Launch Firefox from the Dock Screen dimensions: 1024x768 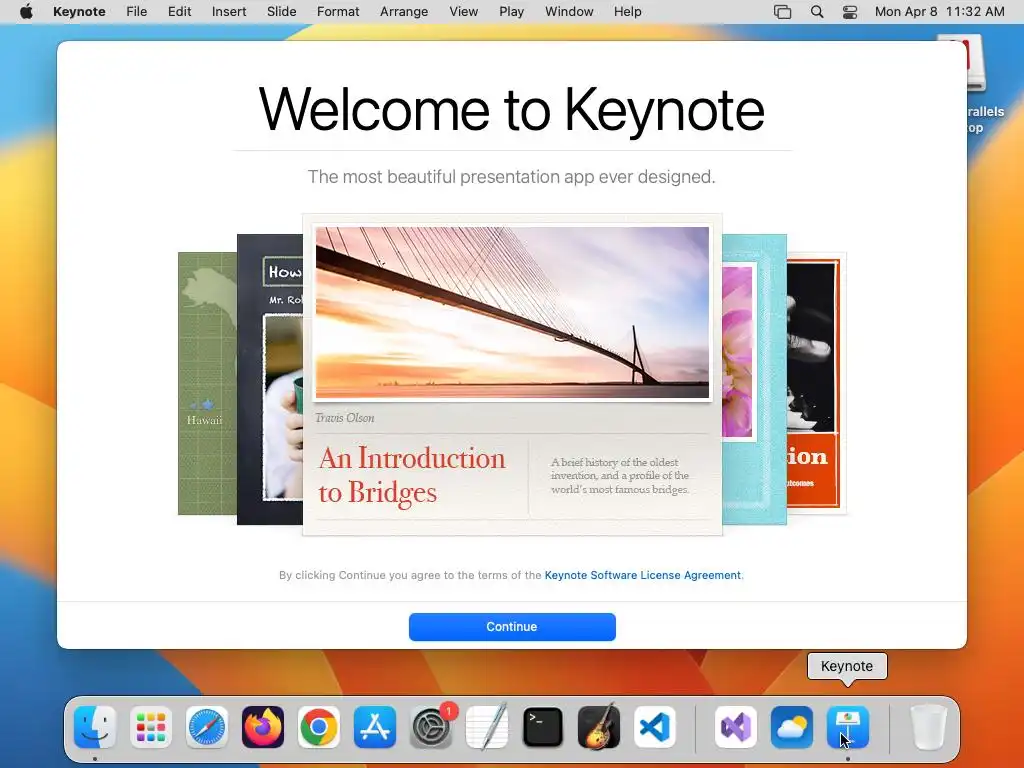tap(263, 727)
